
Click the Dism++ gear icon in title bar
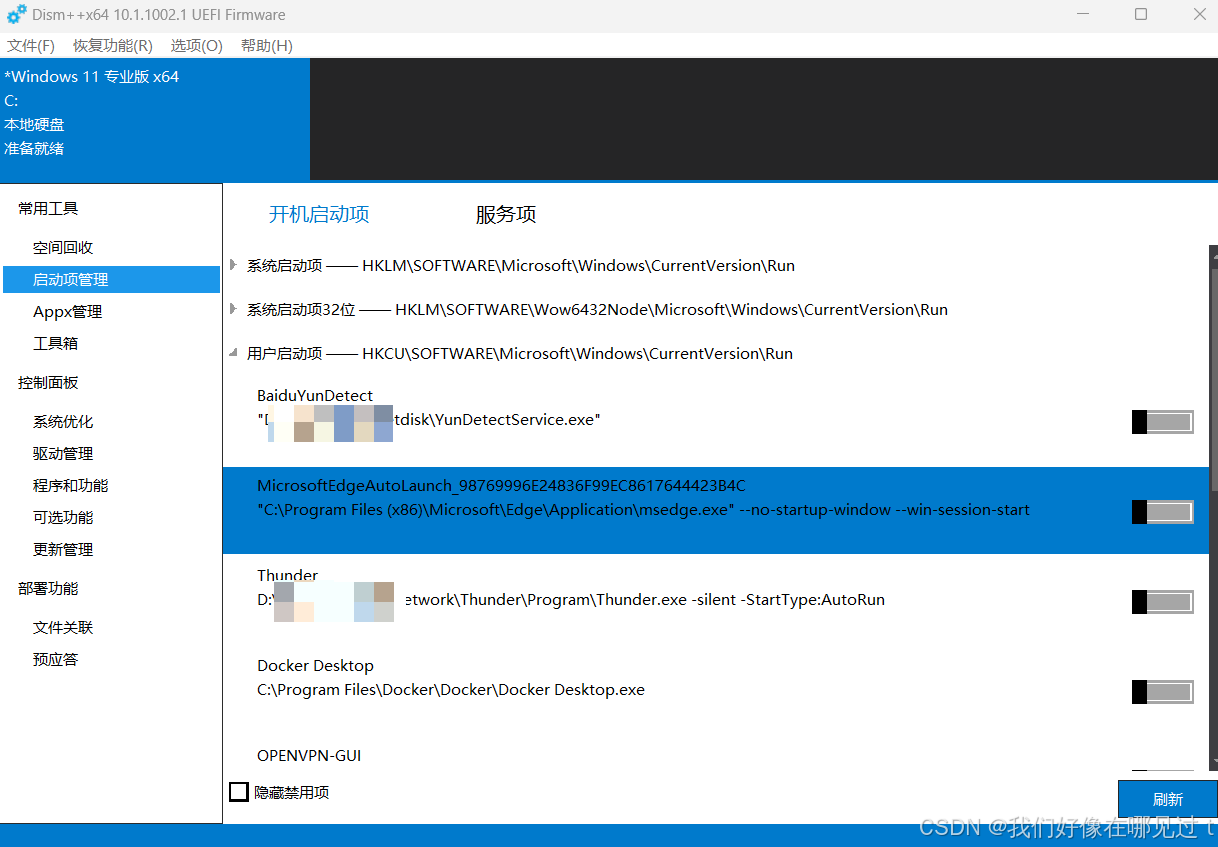point(16,15)
